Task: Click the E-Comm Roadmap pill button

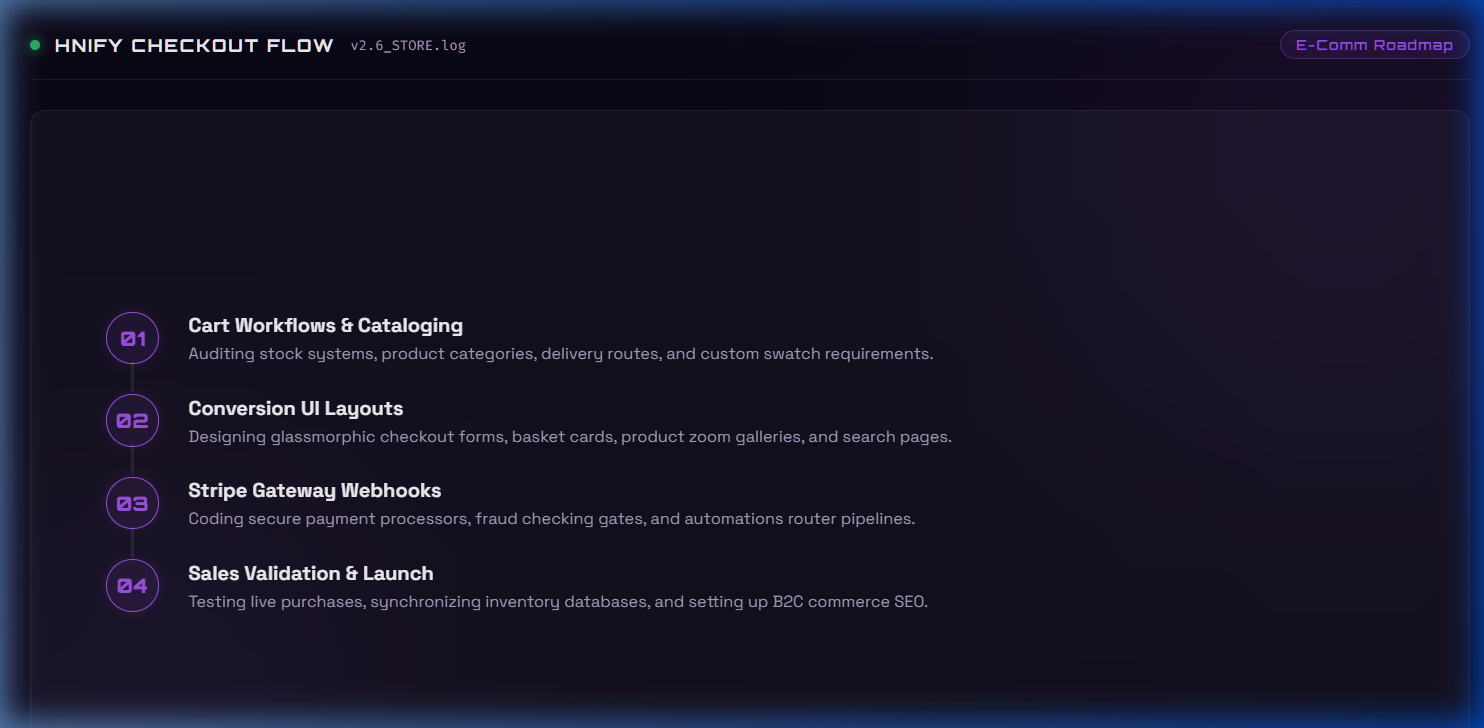Action: tap(1374, 45)
